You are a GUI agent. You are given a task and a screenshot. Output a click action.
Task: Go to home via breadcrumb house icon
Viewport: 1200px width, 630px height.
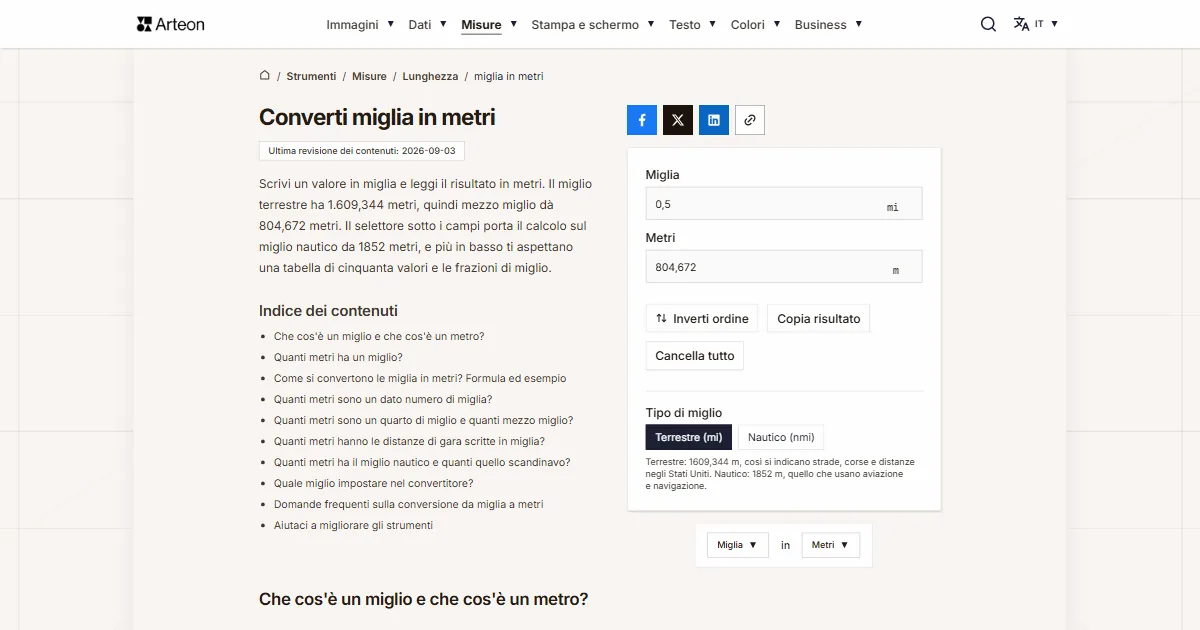coord(265,75)
